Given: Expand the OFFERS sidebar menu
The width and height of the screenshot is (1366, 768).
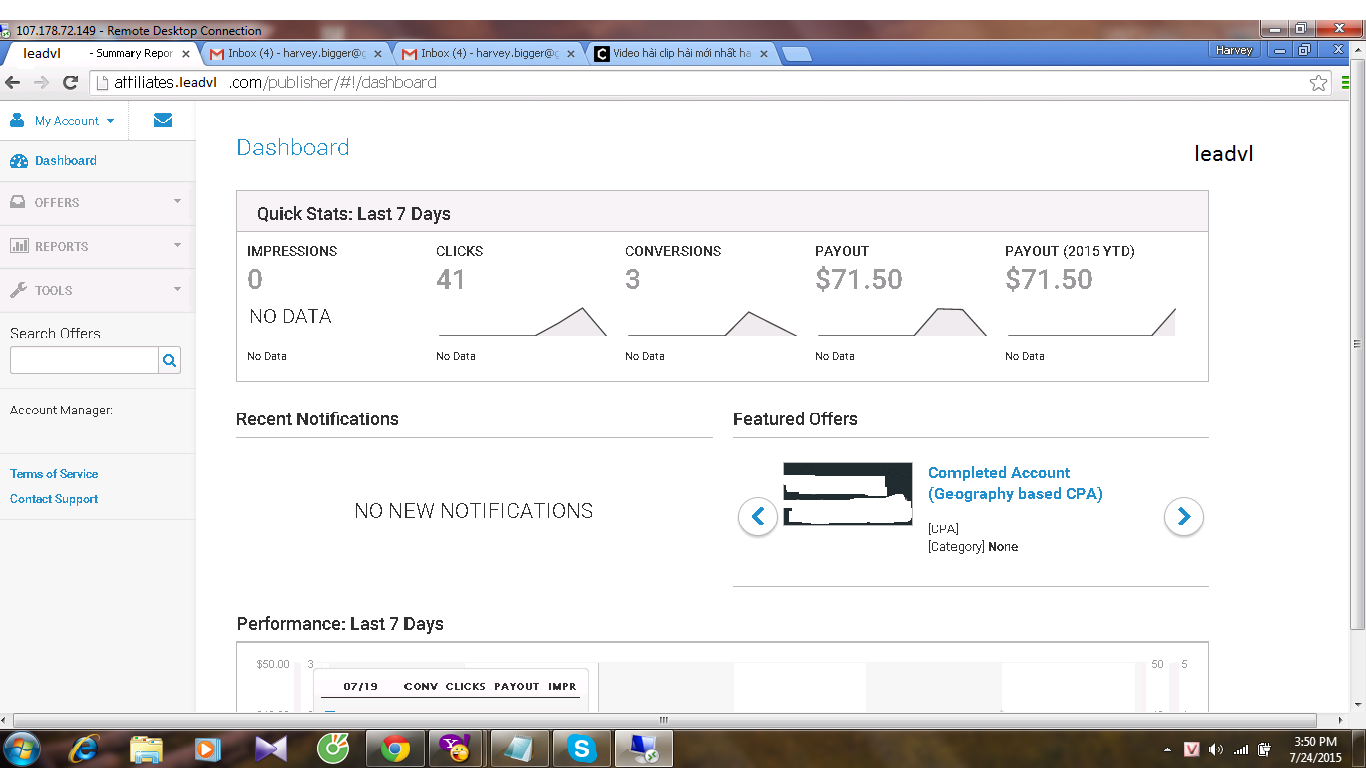Looking at the screenshot, I should click(x=97, y=202).
